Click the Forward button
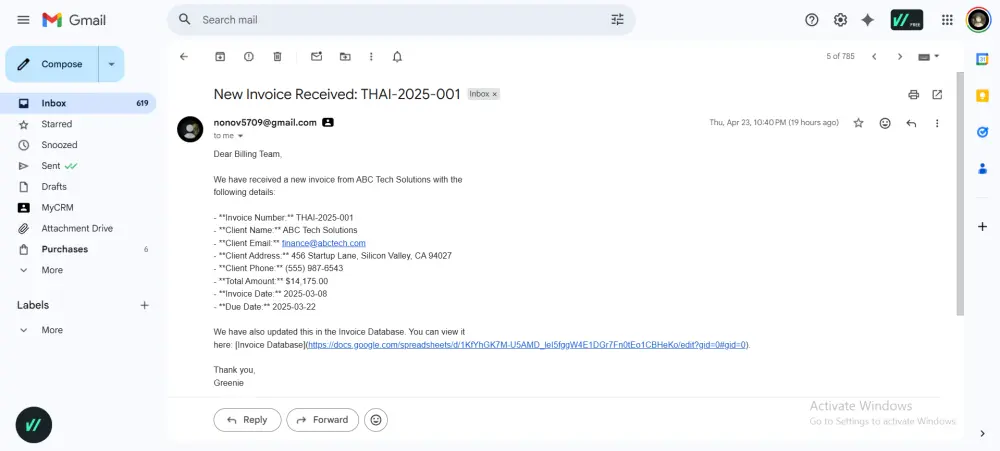The image size is (1000, 451). (x=322, y=420)
